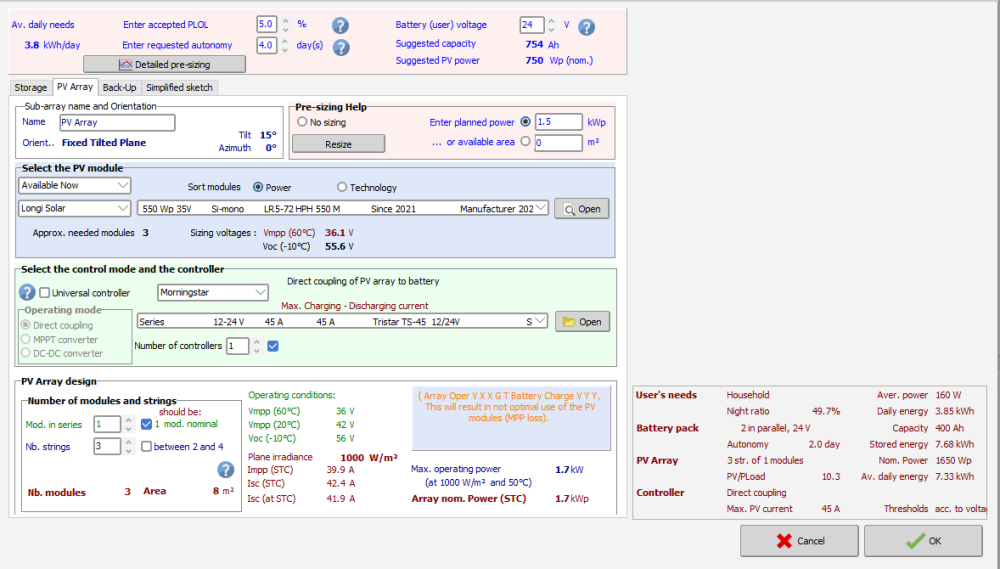Click the PV Array name input field

(117, 122)
